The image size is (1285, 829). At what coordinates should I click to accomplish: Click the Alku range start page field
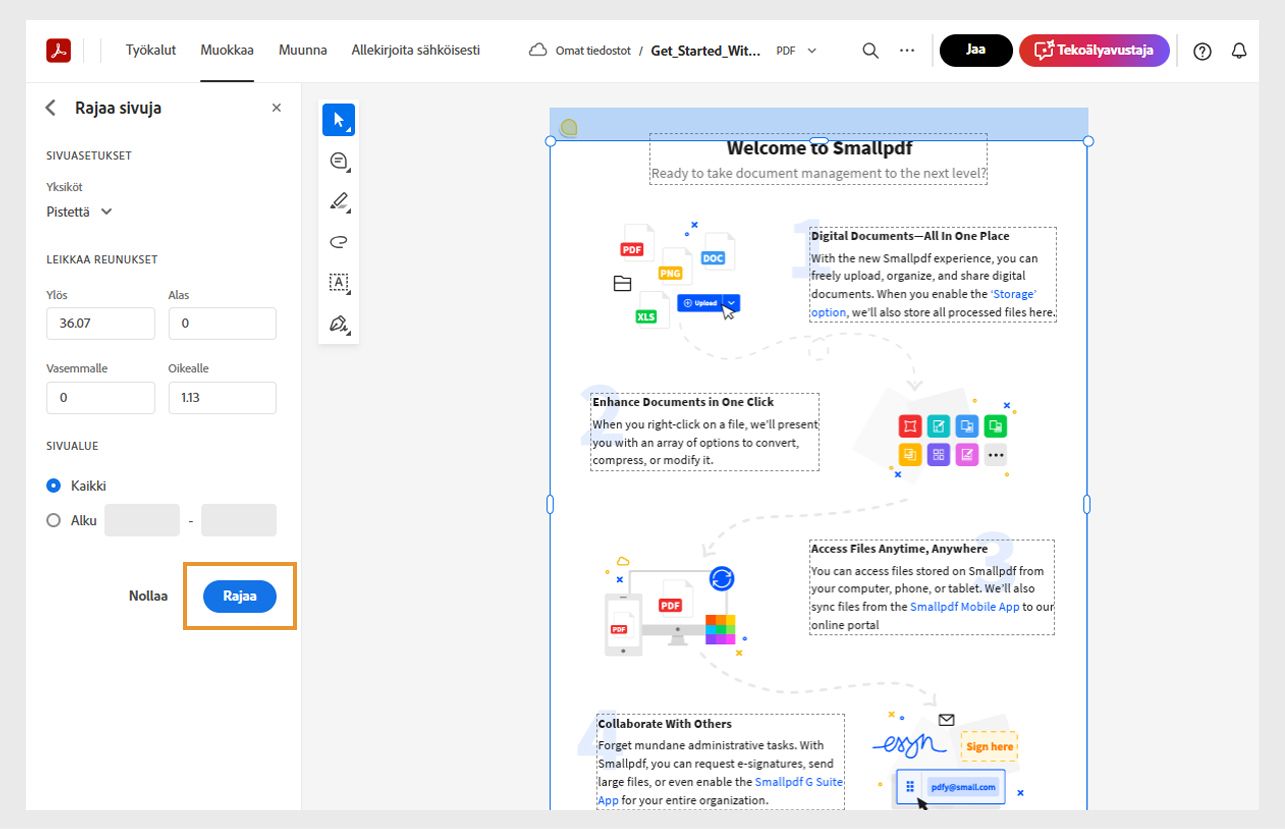pos(142,521)
